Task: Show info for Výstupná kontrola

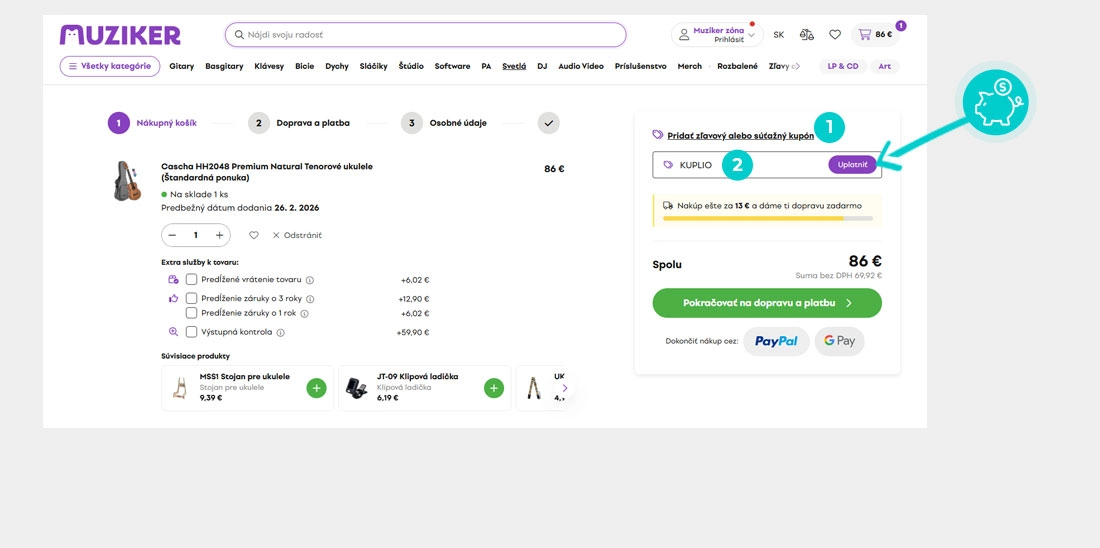Action: tap(281, 333)
